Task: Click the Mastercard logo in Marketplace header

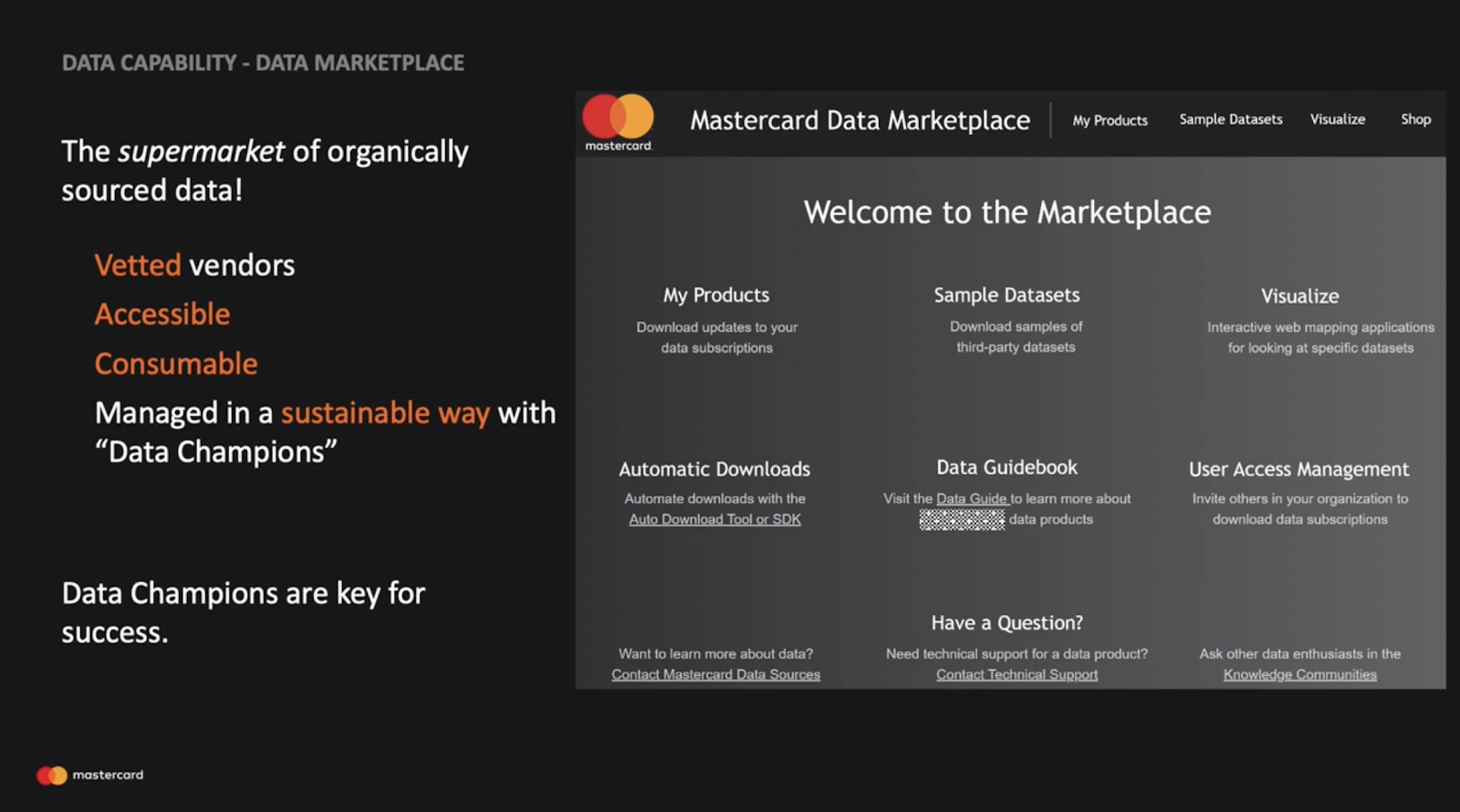Action: point(619,122)
